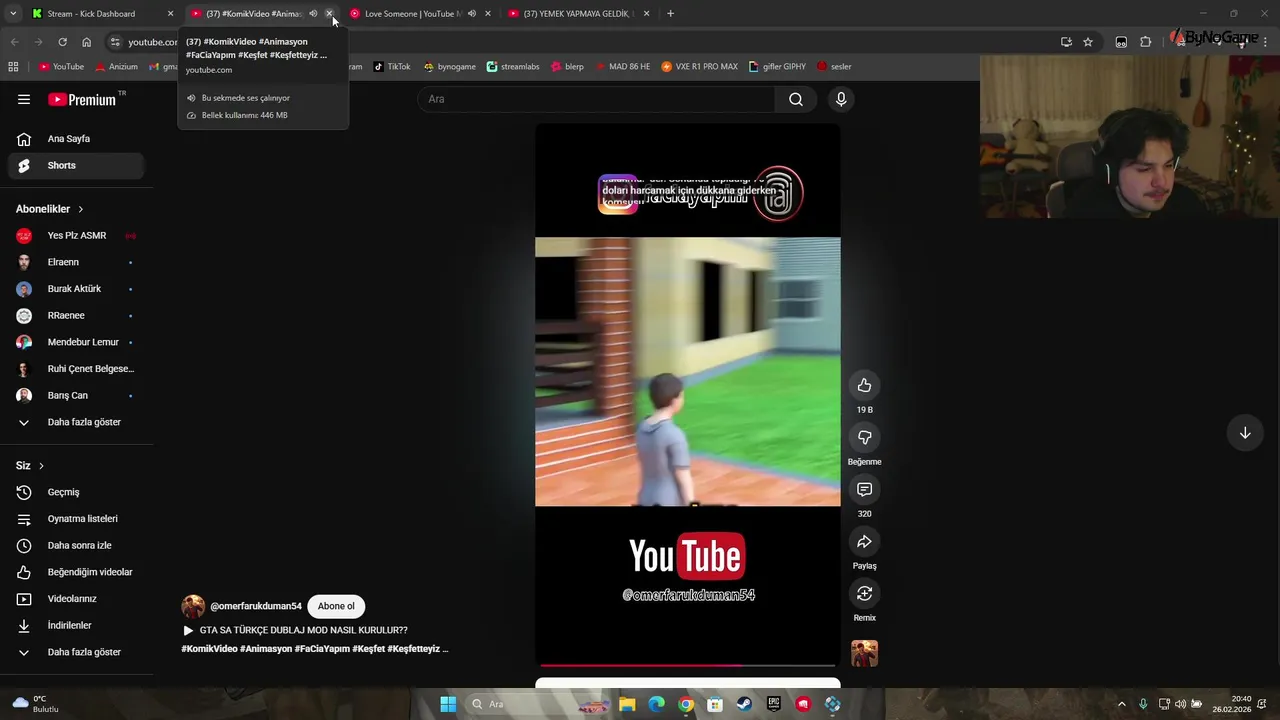Select Shorts in the sidebar

[x=76, y=165]
